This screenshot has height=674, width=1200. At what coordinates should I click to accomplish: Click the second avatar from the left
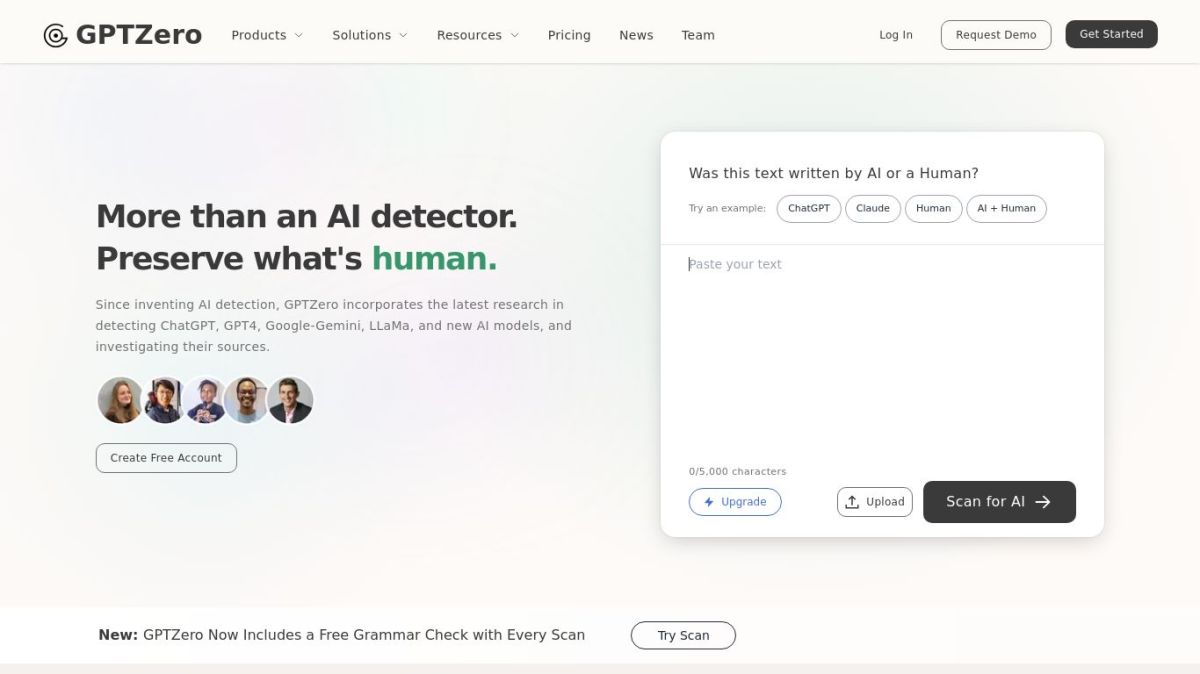[163, 400]
